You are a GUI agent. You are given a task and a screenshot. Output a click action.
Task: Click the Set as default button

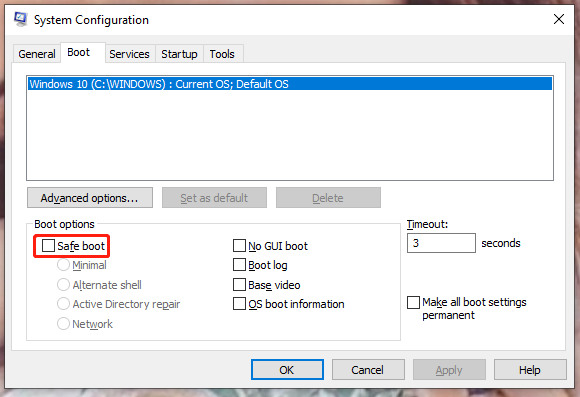(214, 198)
